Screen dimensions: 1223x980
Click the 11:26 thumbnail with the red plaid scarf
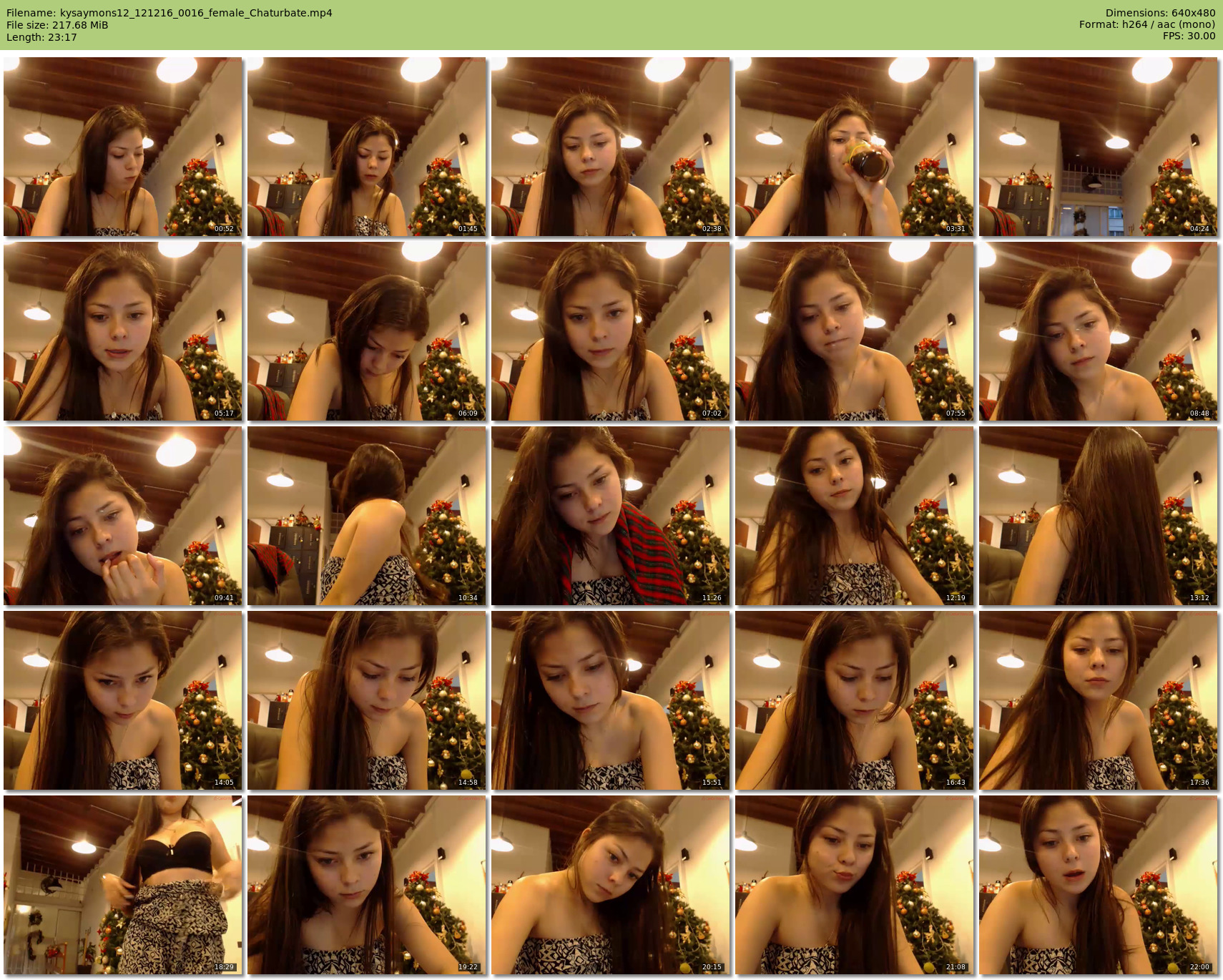610,516
